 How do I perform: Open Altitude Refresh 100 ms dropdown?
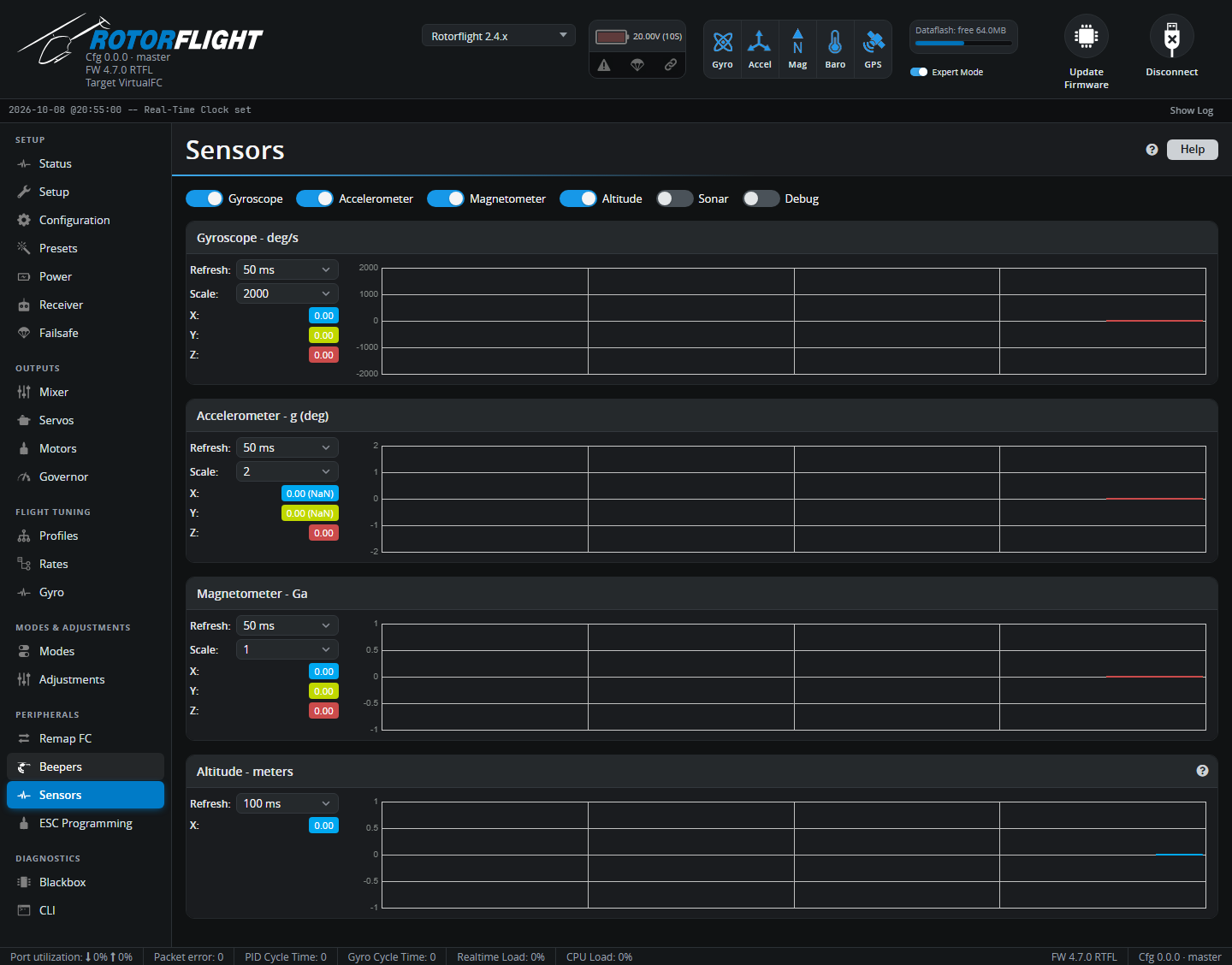point(287,803)
